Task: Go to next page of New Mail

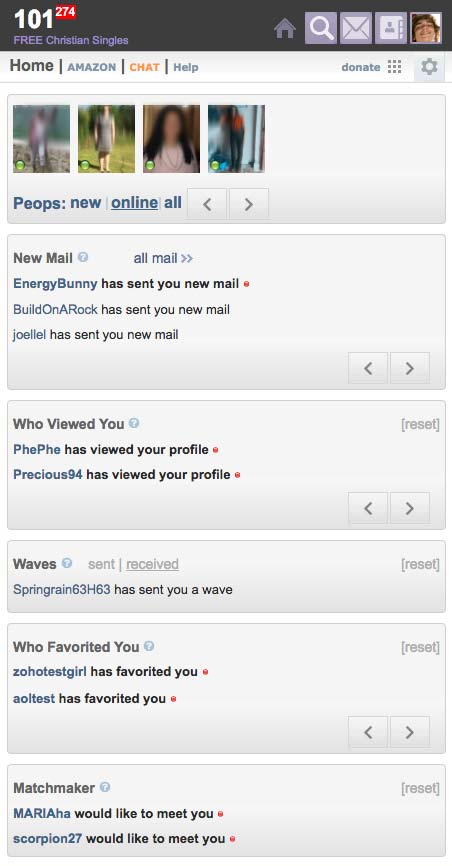Action: pos(409,368)
